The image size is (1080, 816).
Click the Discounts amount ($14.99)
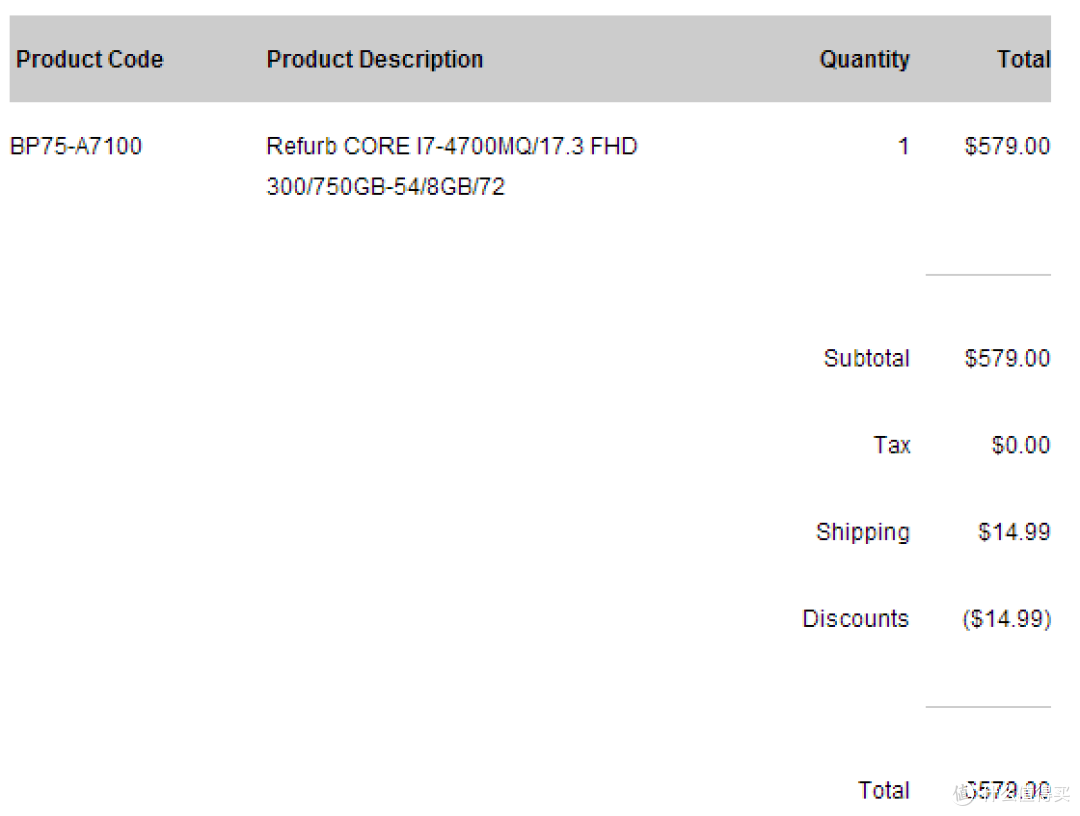point(1006,619)
